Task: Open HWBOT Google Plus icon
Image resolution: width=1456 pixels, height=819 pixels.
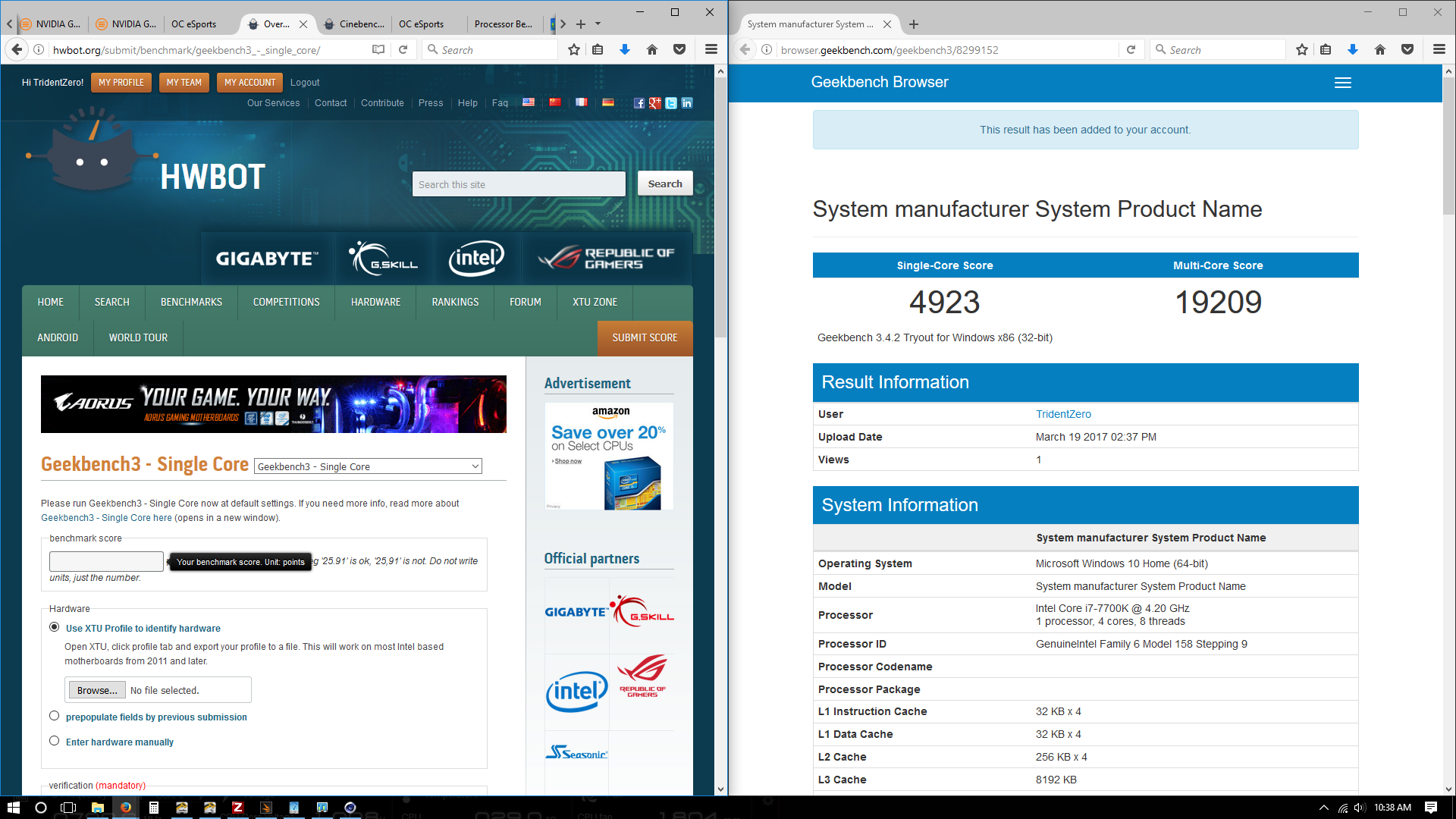Action: click(x=655, y=103)
